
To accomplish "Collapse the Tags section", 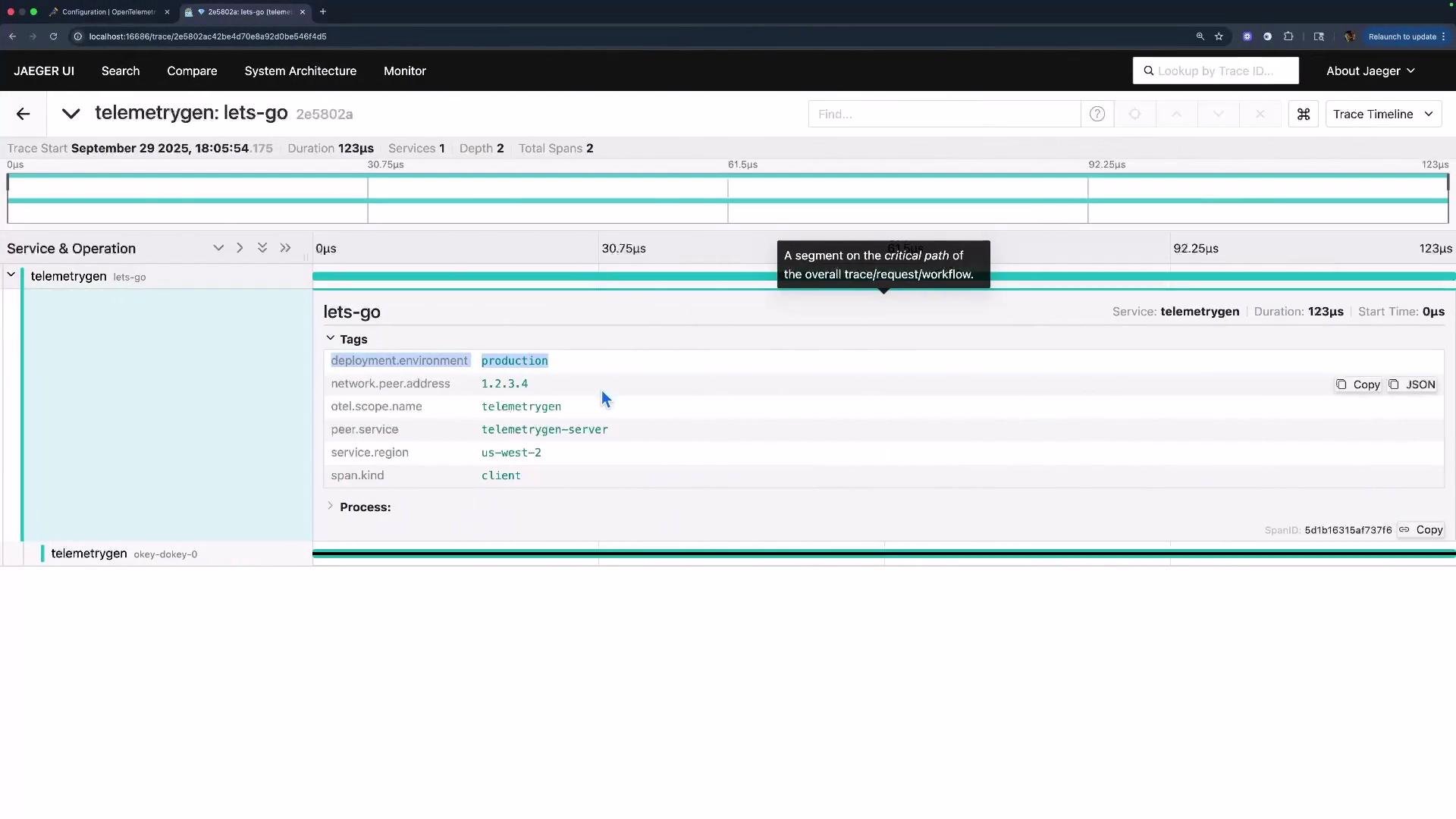I will coord(347,339).
